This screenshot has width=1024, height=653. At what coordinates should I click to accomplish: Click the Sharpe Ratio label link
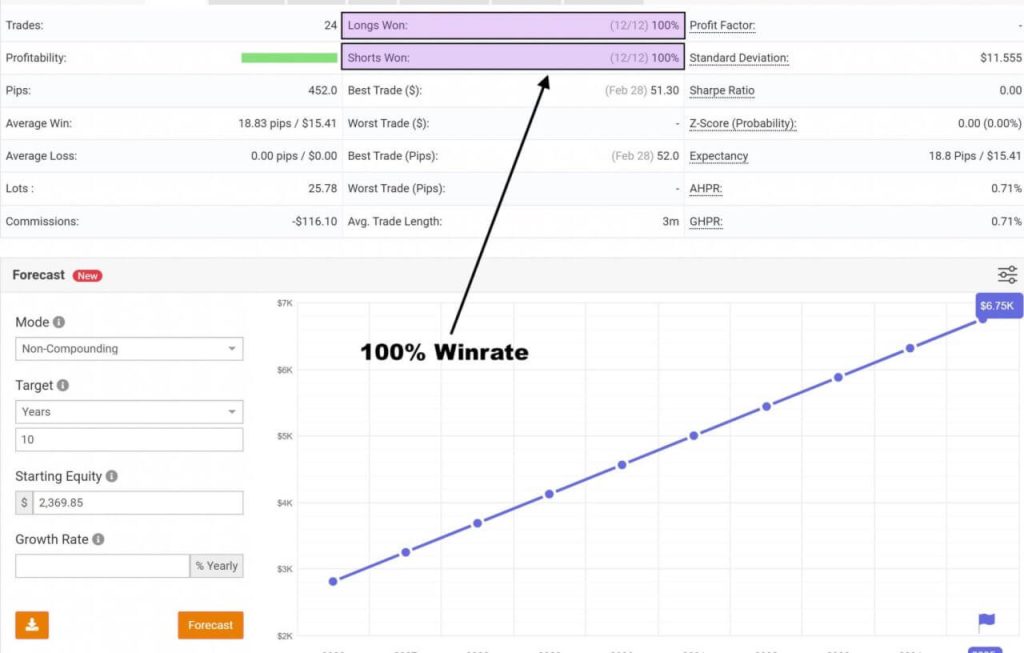pos(722,91)
